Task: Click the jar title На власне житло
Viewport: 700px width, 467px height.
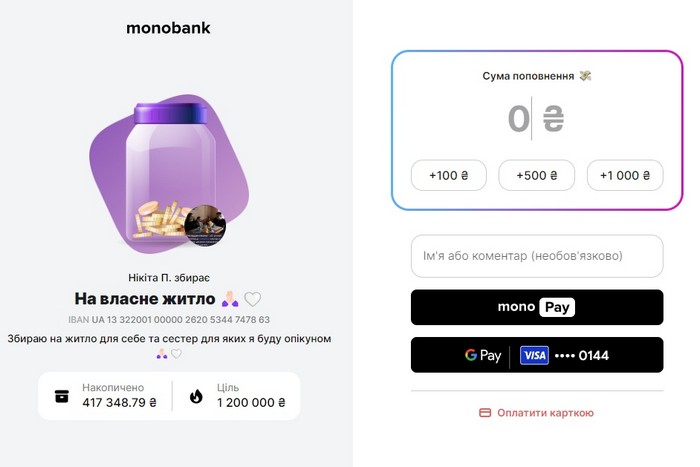Action: click(145, 299)
